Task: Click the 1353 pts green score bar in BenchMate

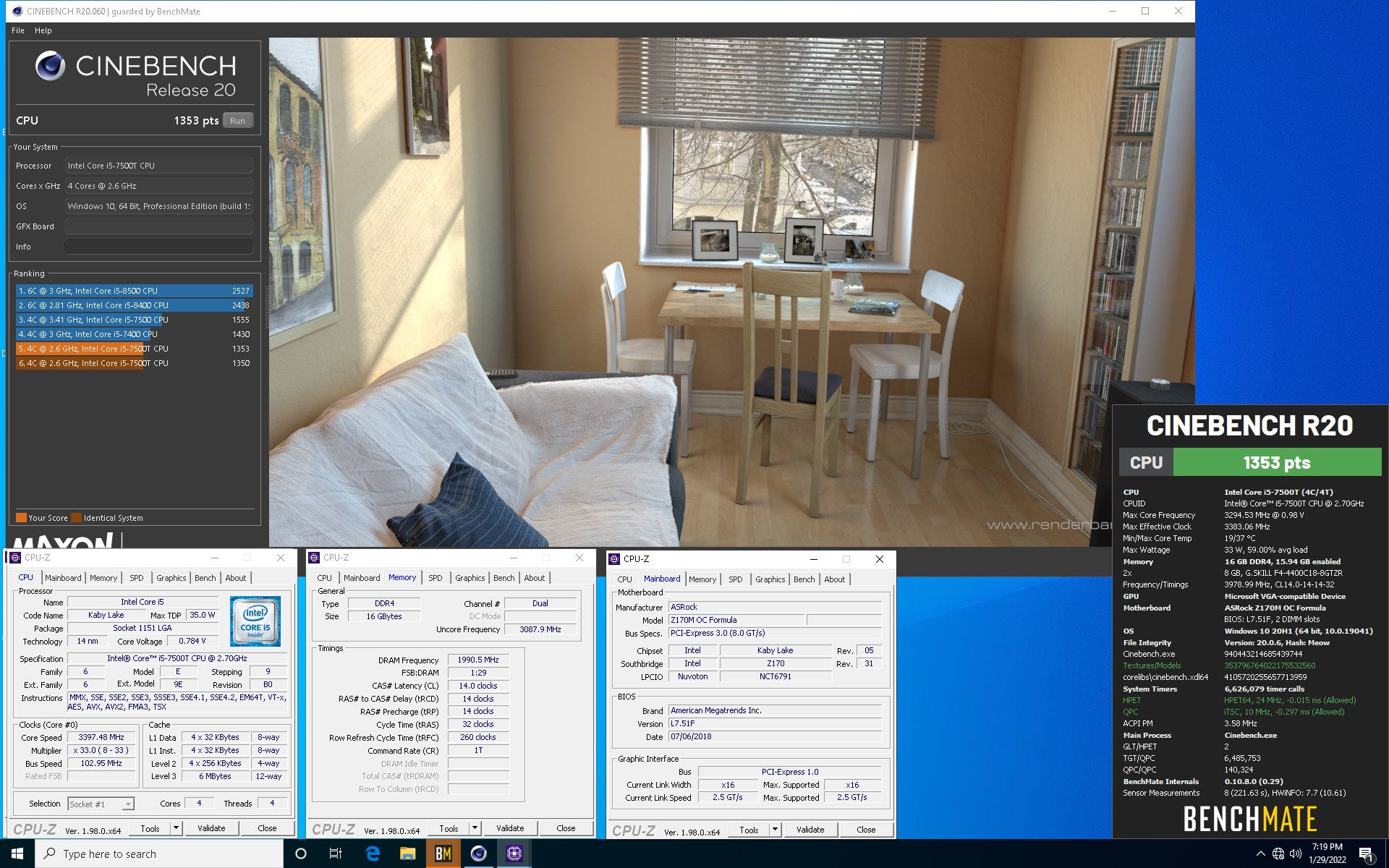Action: coord(1277,462)
